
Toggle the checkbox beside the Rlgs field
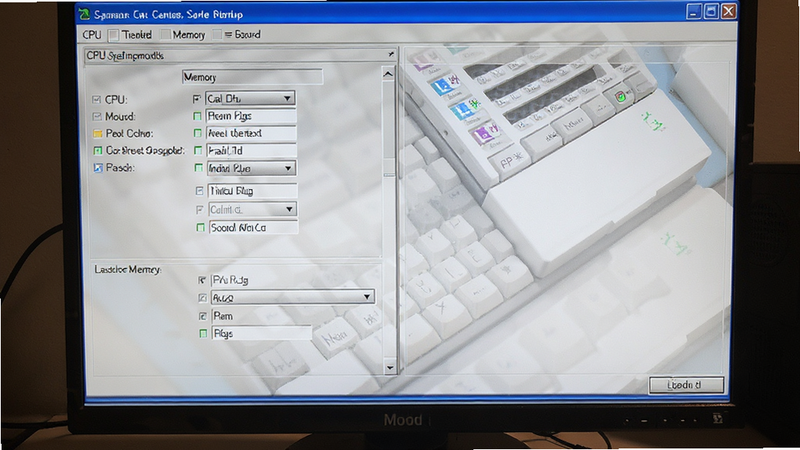tap(203, 334)
